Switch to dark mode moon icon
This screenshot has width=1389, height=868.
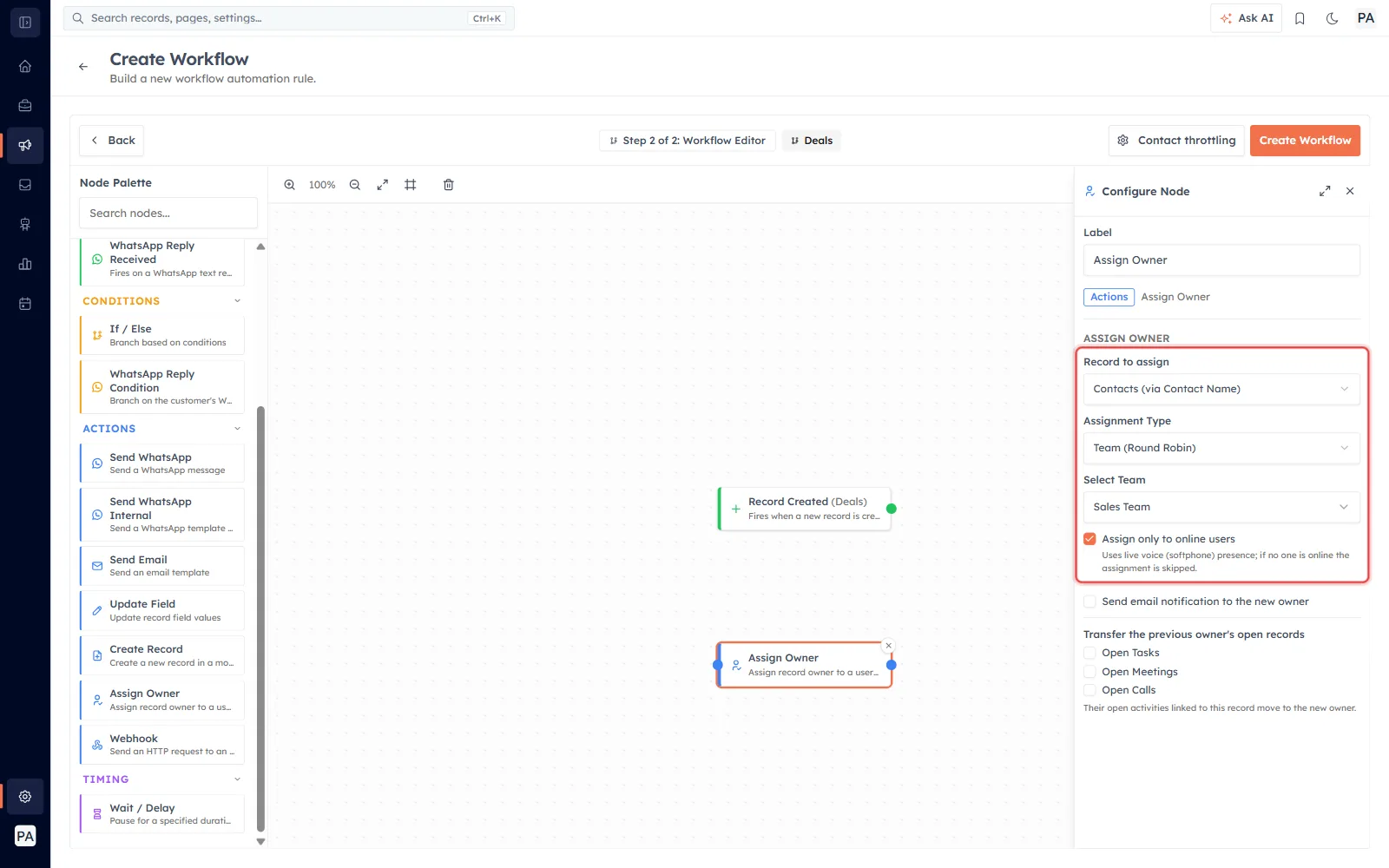point(1332,18)
